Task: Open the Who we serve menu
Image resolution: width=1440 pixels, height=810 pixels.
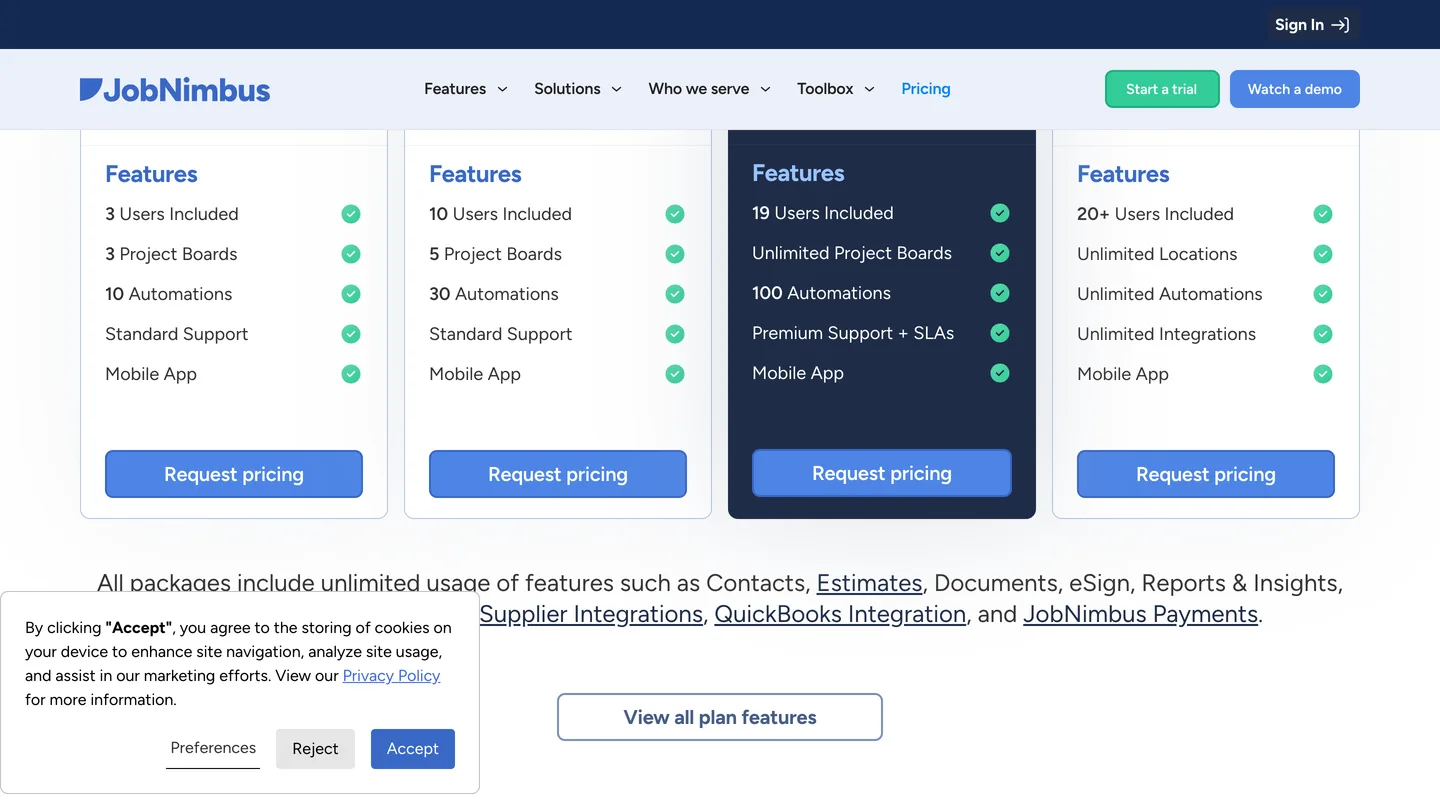Action: 710,89
